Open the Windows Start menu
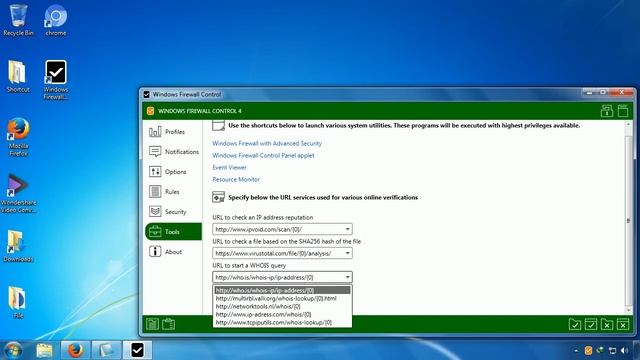 [13, 350]
